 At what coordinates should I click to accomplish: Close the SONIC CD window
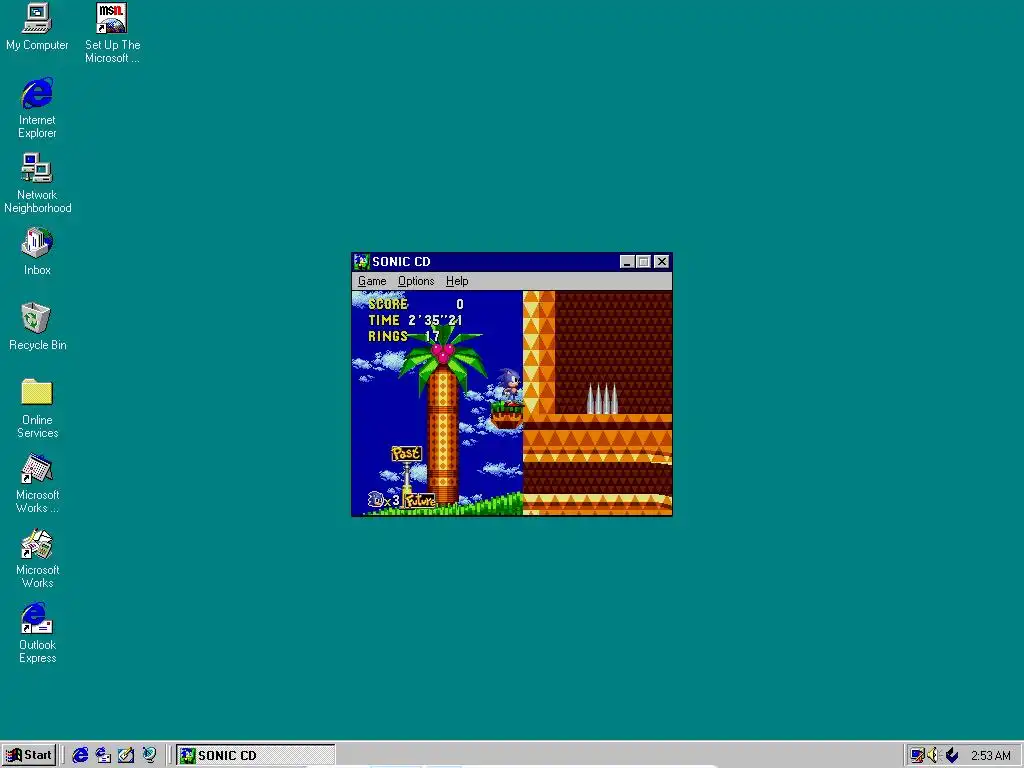point(662,262)
